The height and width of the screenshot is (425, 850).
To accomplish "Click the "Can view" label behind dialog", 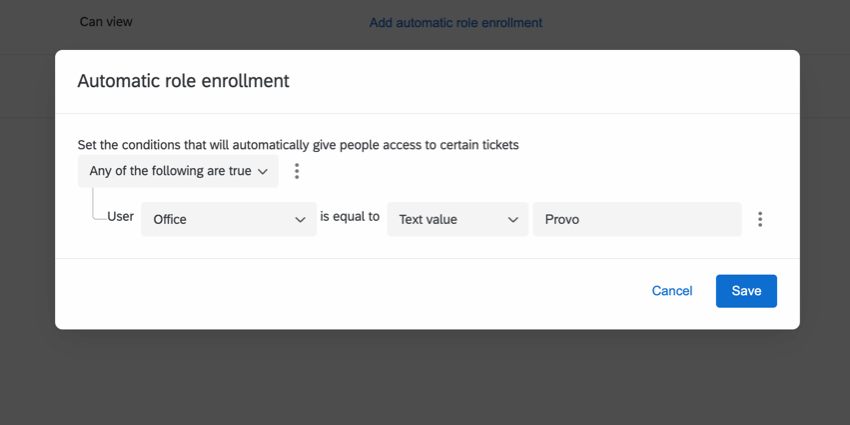I will click(106, 22).
